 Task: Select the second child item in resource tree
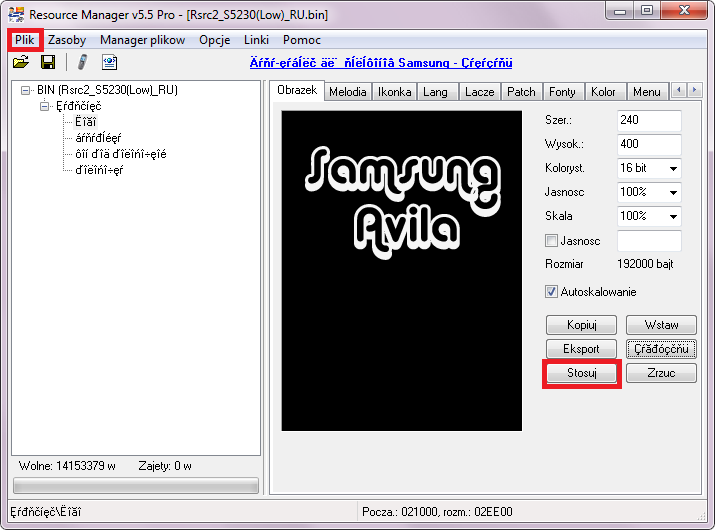pos(98,138)
